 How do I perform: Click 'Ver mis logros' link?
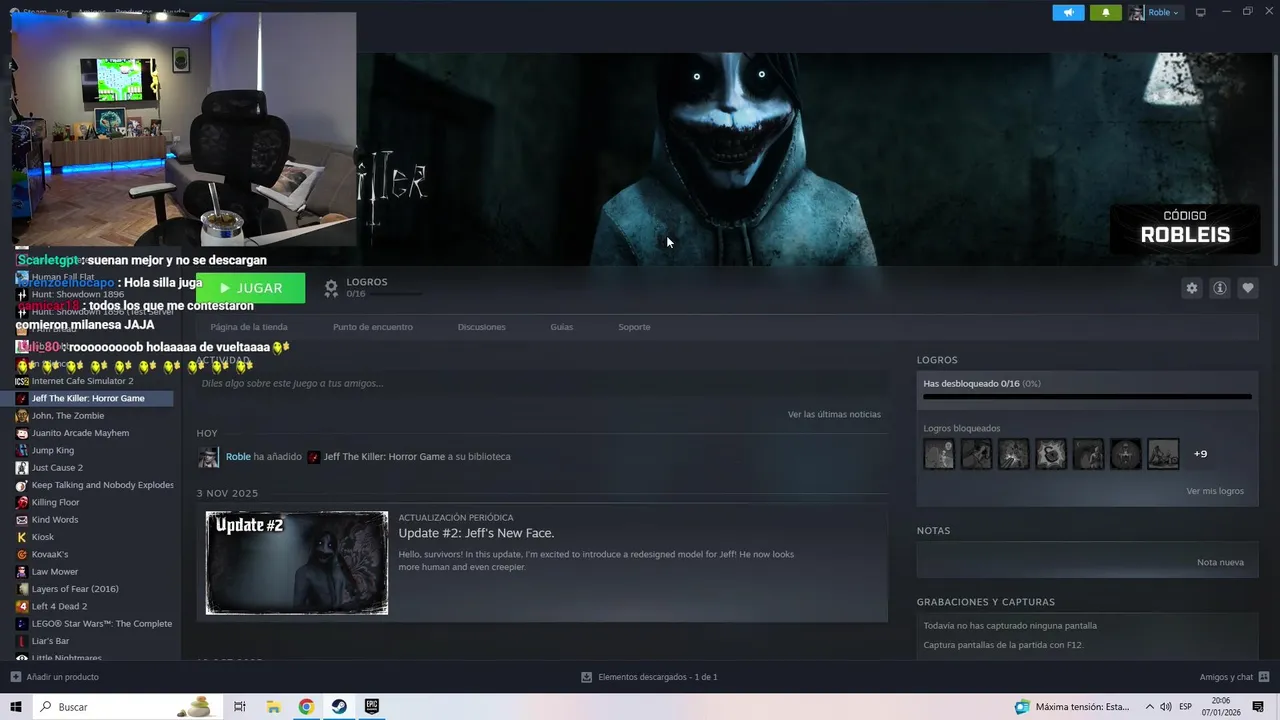pyautogui.click(x=1215, y=491)
